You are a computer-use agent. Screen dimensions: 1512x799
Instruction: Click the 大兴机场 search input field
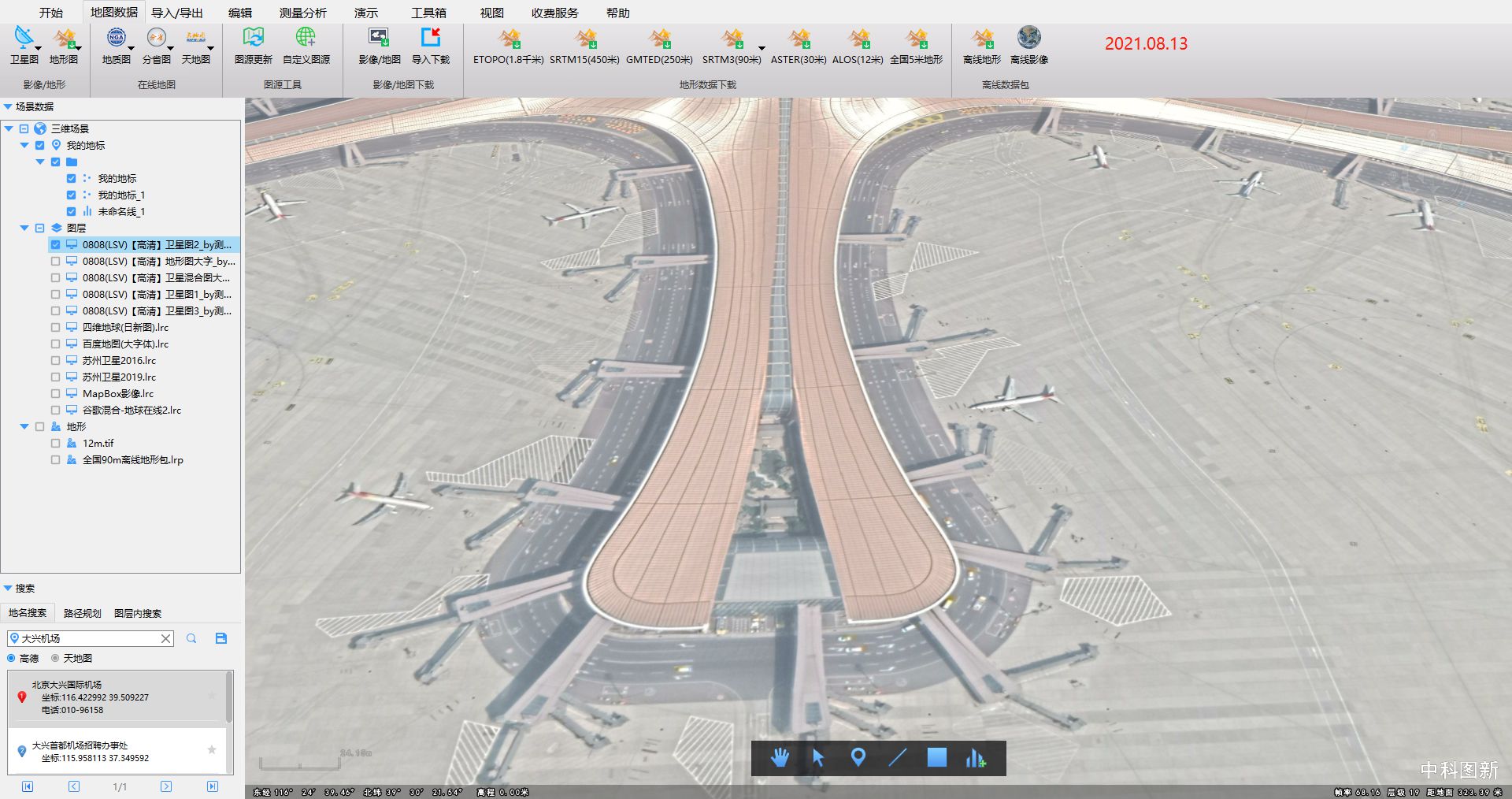click(x=90, y=638)
